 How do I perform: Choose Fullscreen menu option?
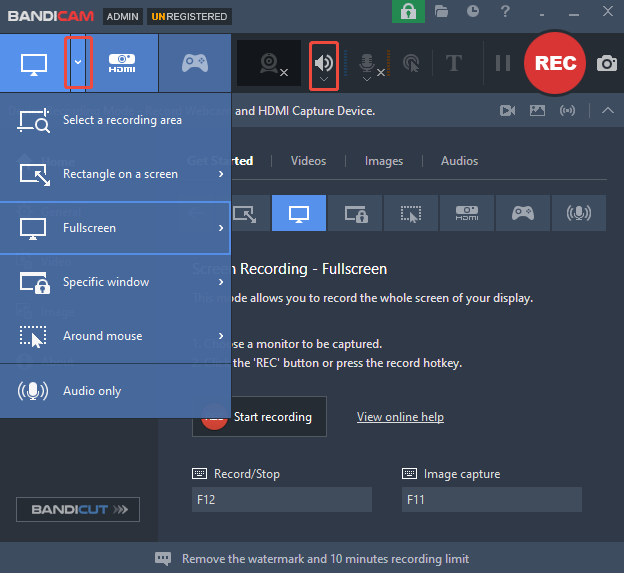(x=115, y=228)
